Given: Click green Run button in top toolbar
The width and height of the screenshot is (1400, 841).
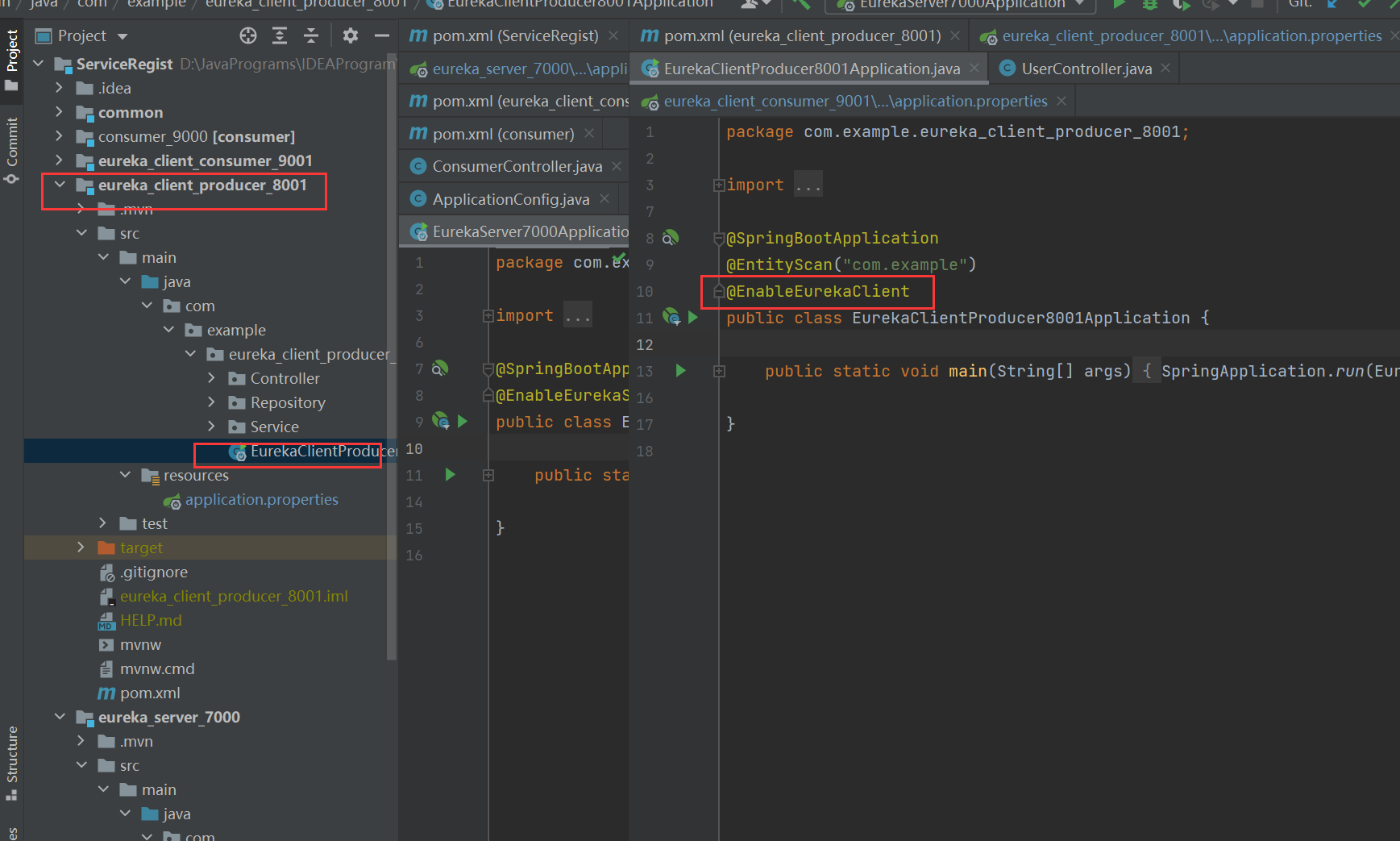Looking at the screenshot, I should click(1119, 4).
